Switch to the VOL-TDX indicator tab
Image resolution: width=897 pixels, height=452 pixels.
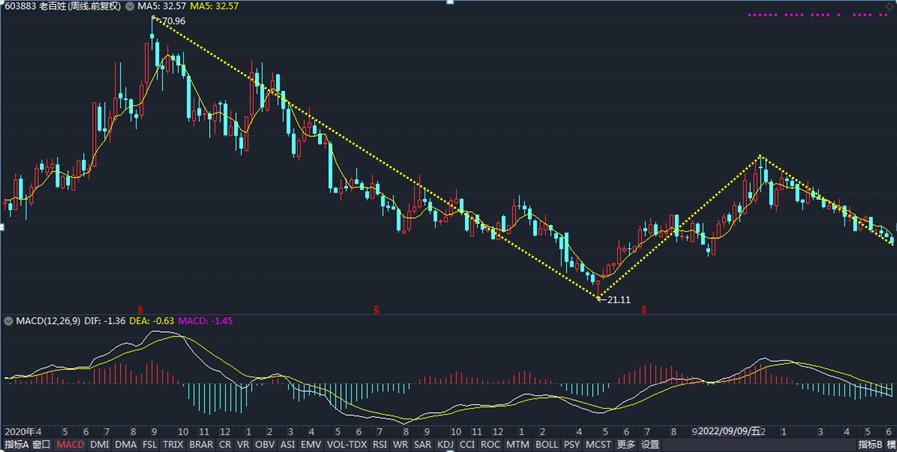pos(347,445)
